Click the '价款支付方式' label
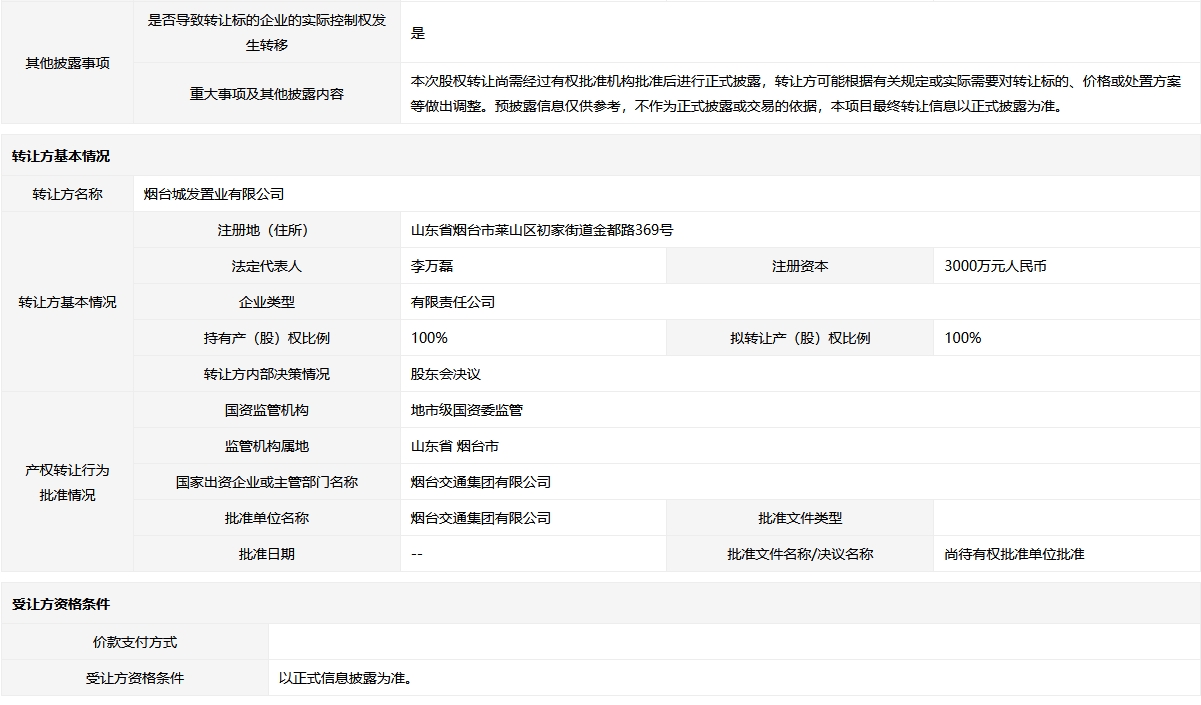 tap(135, 642)
